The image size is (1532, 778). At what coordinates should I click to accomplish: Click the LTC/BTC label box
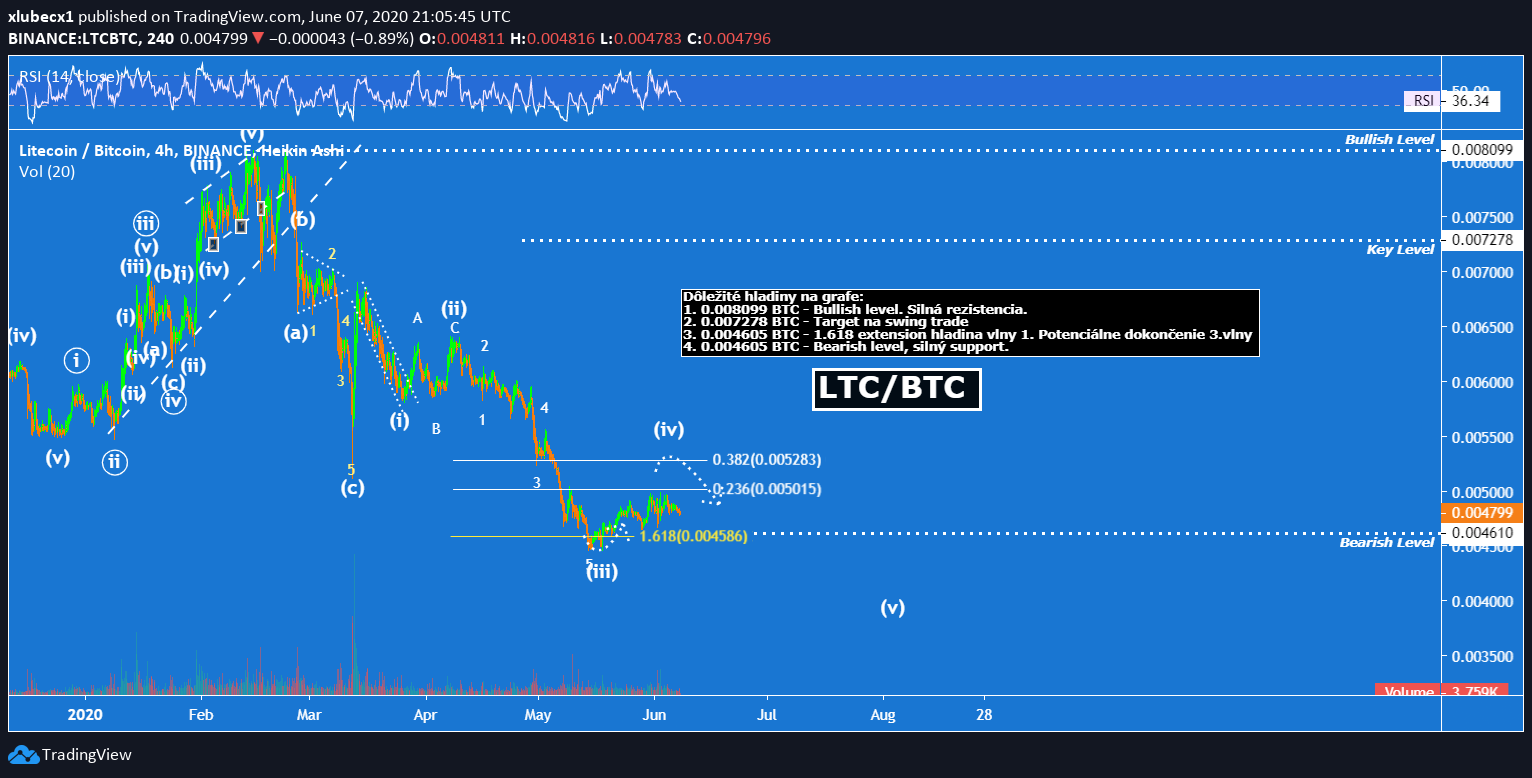click(x=896, y=389)
